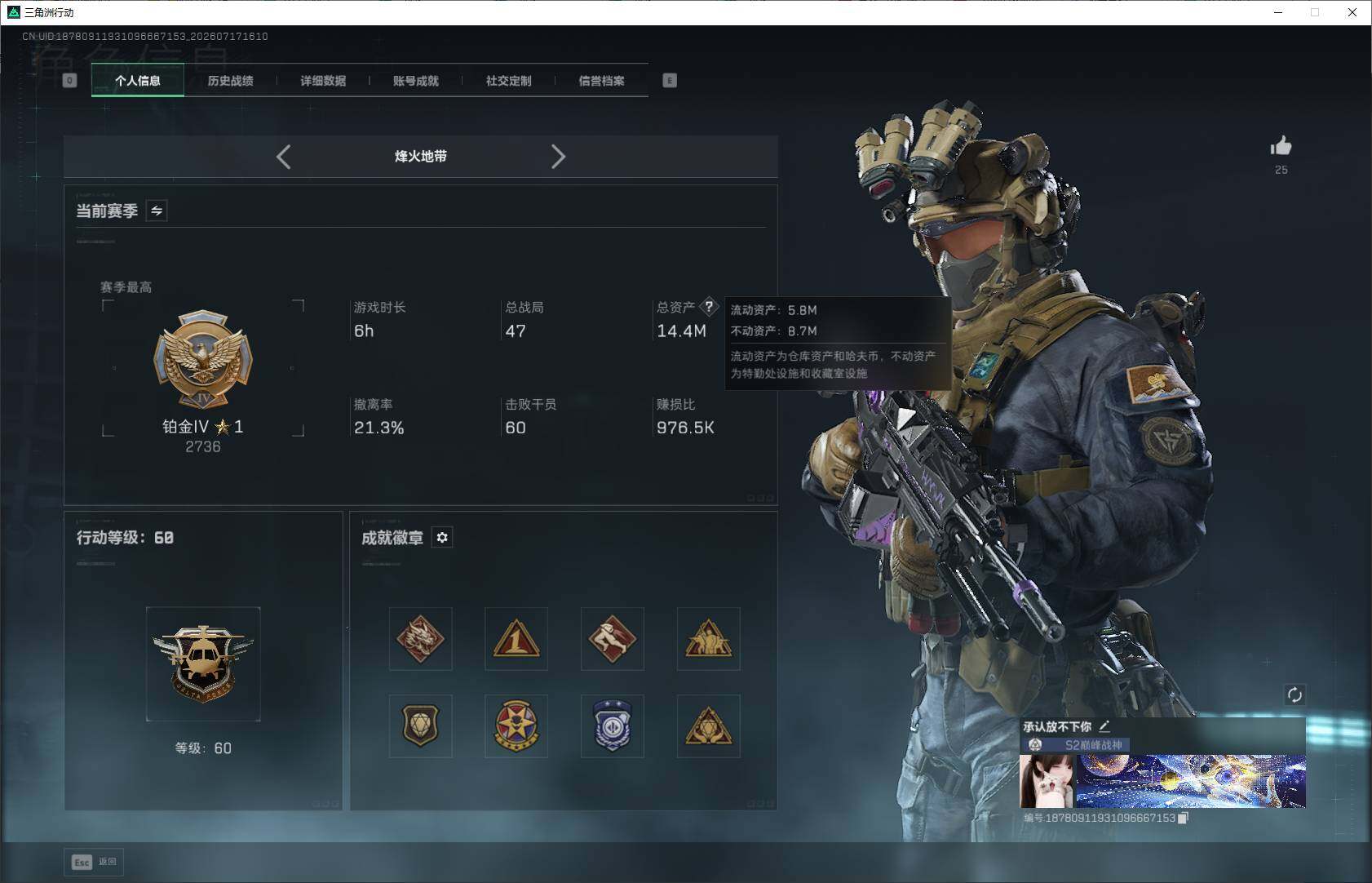Select the two-figure triangle badge in top row

tap(709, 639)
